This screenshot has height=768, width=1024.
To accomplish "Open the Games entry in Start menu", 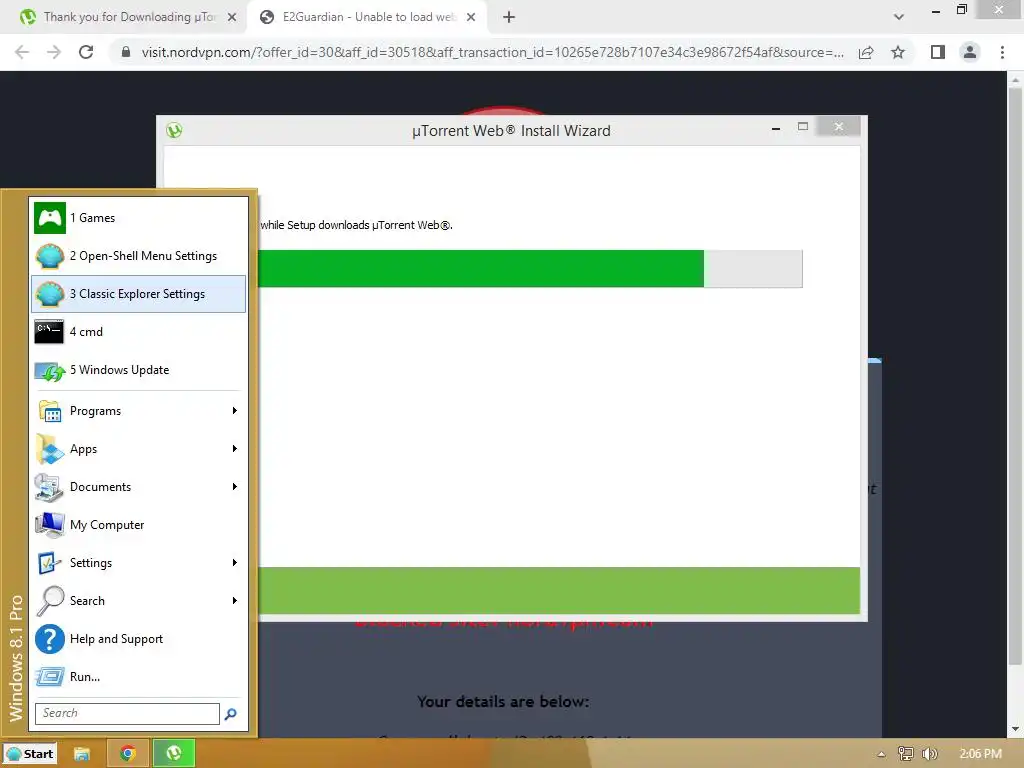I will pyautogui.click(x=138, y=218).
